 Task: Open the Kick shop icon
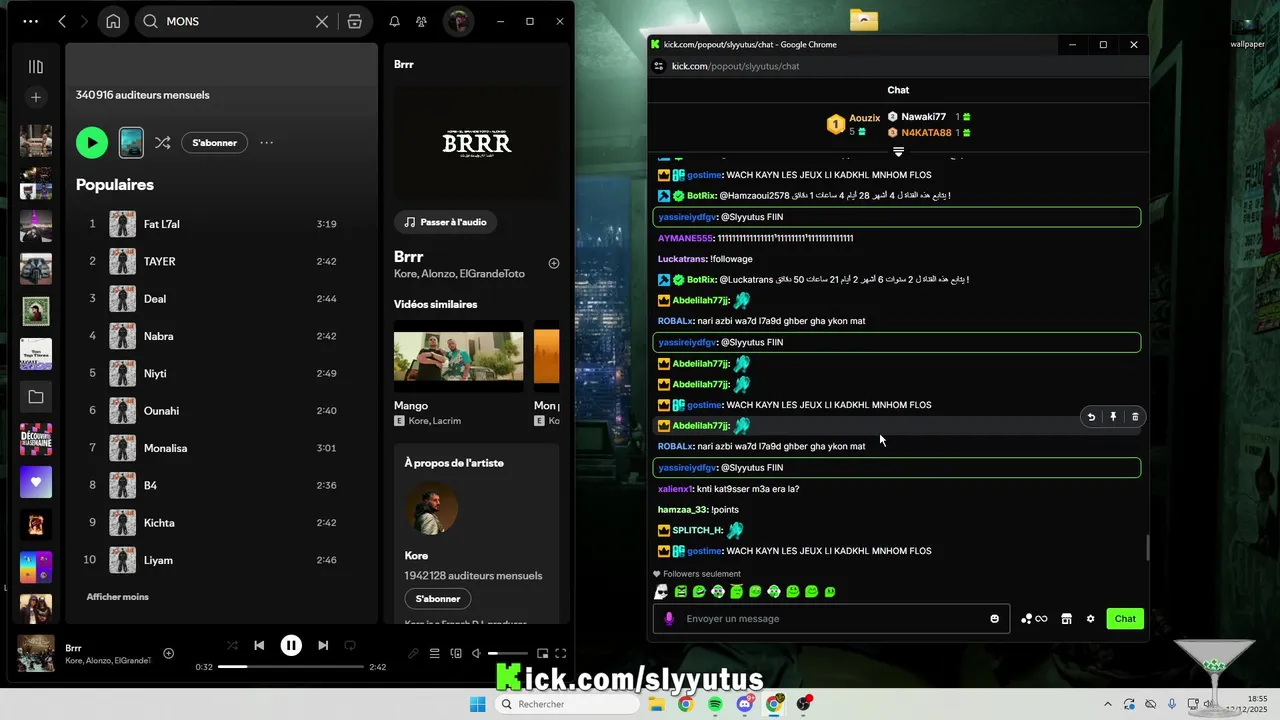tap(1067, 619)
